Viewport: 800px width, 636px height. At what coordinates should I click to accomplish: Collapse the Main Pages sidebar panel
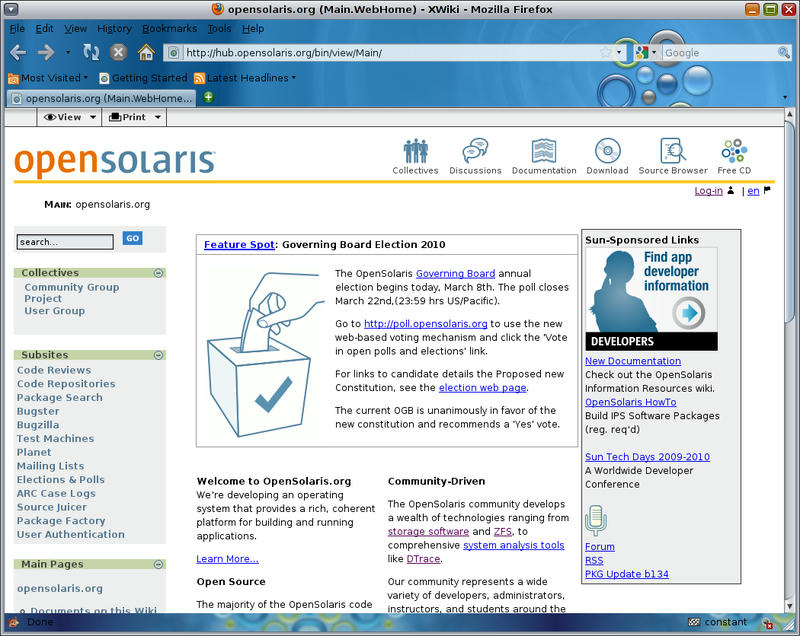(x=158, y=565)
